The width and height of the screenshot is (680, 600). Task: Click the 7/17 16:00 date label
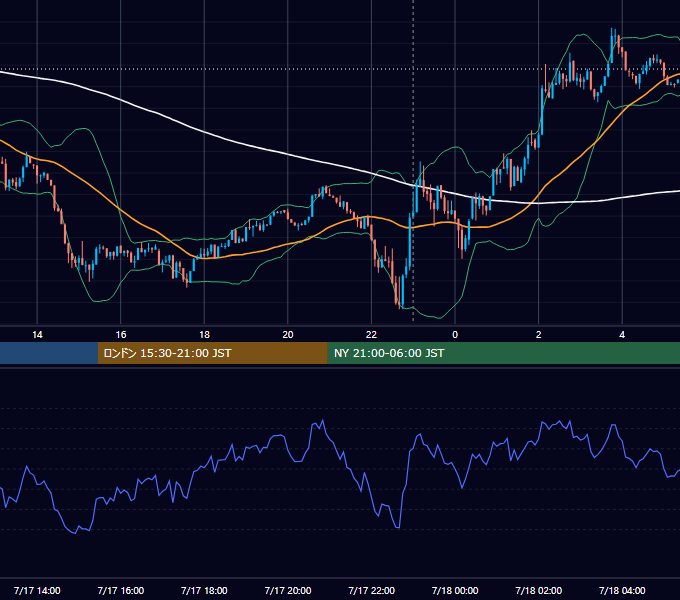click(121, 590)
